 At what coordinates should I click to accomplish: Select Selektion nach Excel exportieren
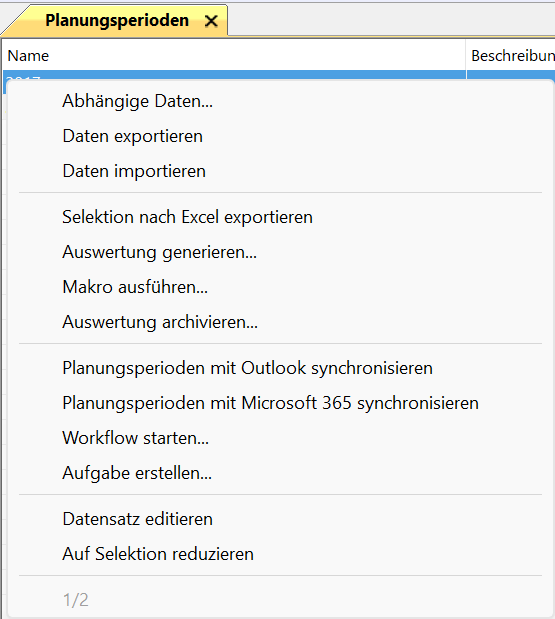pos(188,217)
